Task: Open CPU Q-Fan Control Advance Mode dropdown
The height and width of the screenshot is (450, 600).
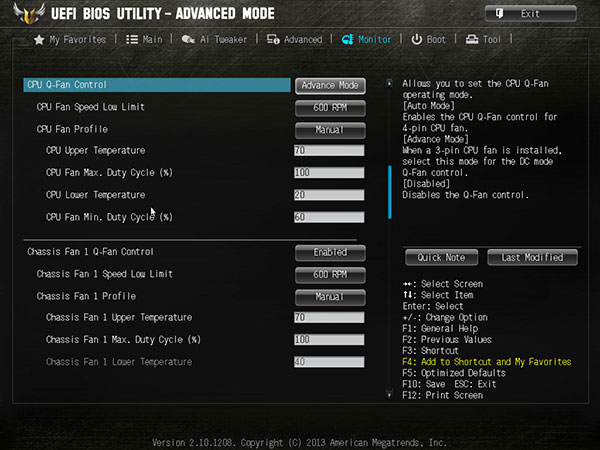Action: [x=330, y=85]
